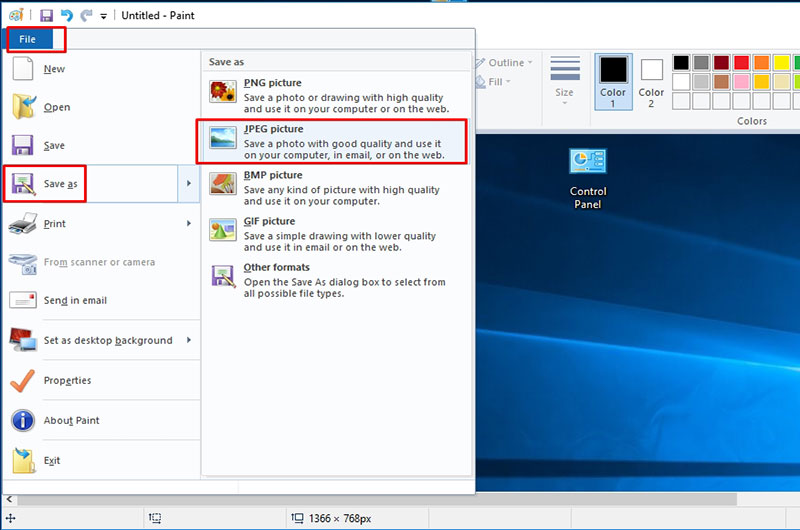Click the Control Panel icon on the canvas

[x=588, y=179]
